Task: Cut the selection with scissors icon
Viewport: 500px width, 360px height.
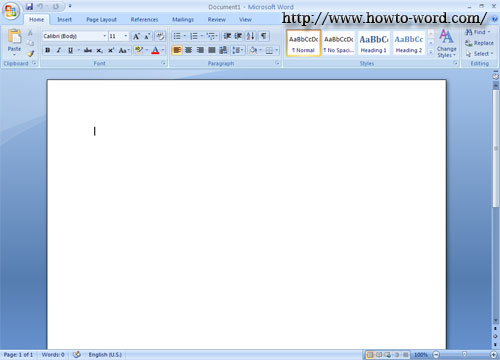Action: point(30,33)
